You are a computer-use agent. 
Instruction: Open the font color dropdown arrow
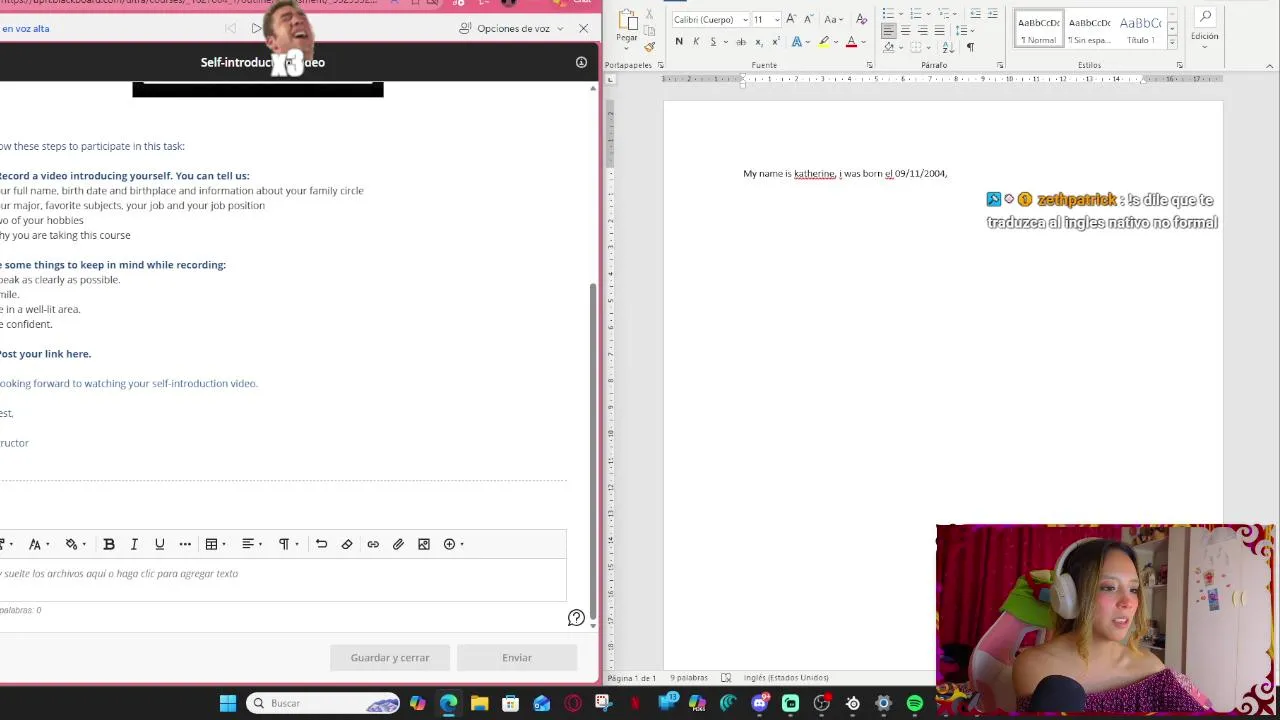click(x=863, y=42)
